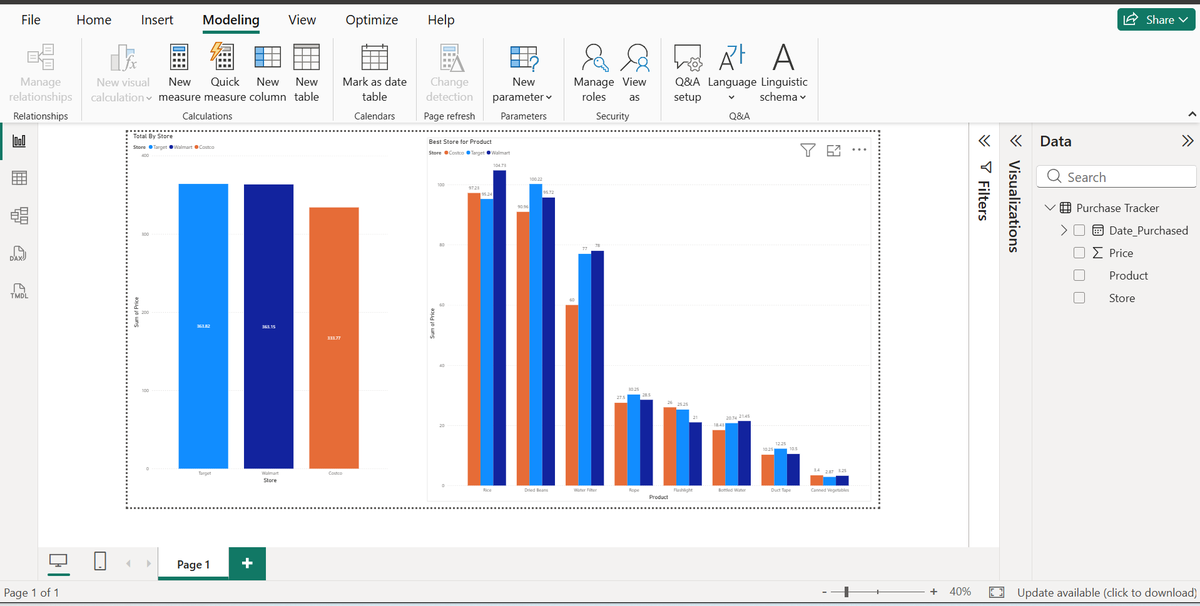The width and height of the screenshot is (1200, 606).
Task: Open DAX query view in sidebar
Action: click(x=19, y=254)
